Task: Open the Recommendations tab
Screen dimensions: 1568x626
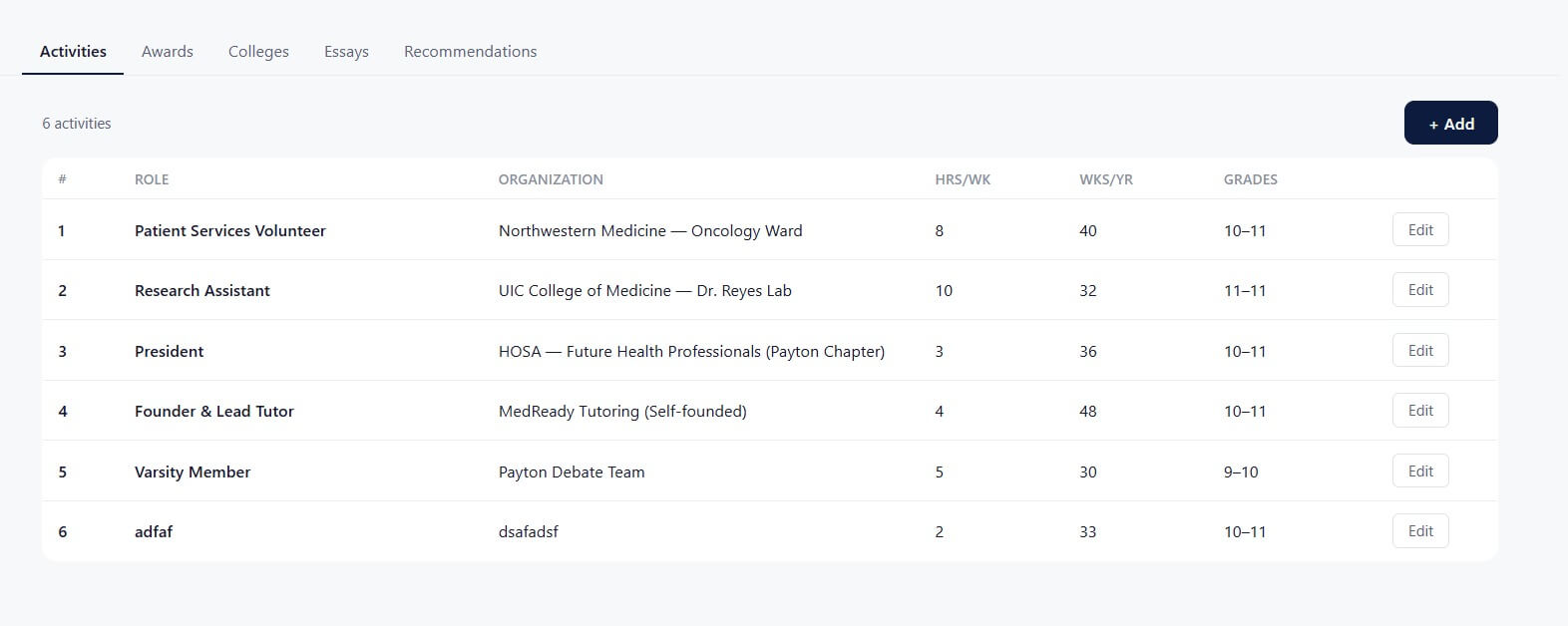Action: [470, 52]
